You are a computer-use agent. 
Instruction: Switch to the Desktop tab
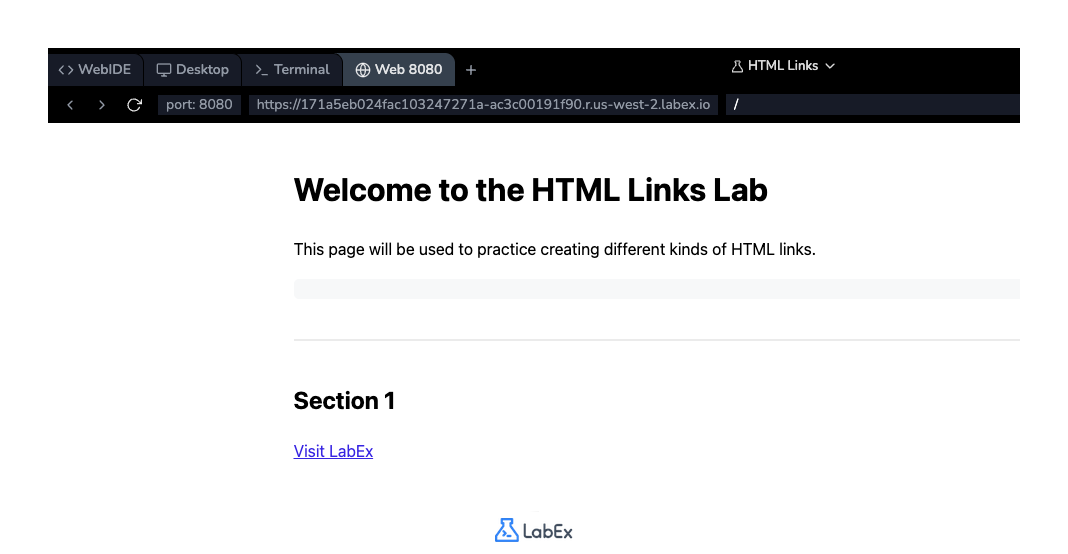[x=193, y=70]
